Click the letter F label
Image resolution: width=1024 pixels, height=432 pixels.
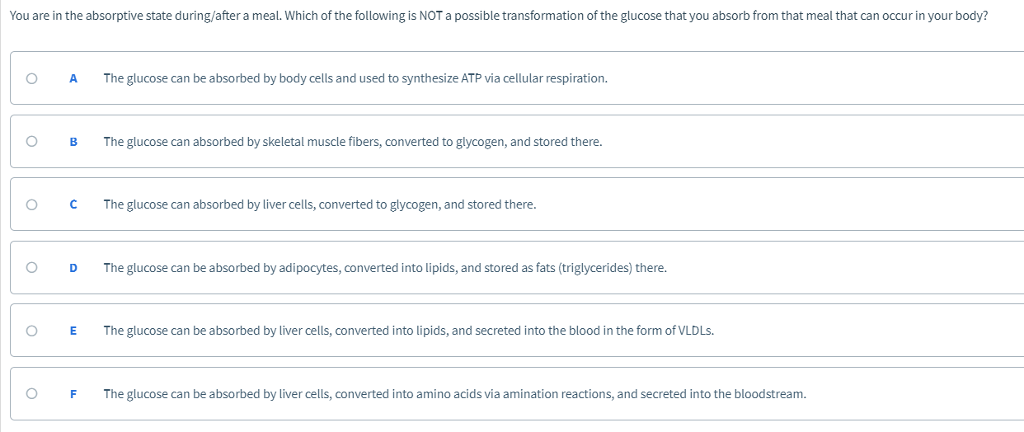click(73, 394)
